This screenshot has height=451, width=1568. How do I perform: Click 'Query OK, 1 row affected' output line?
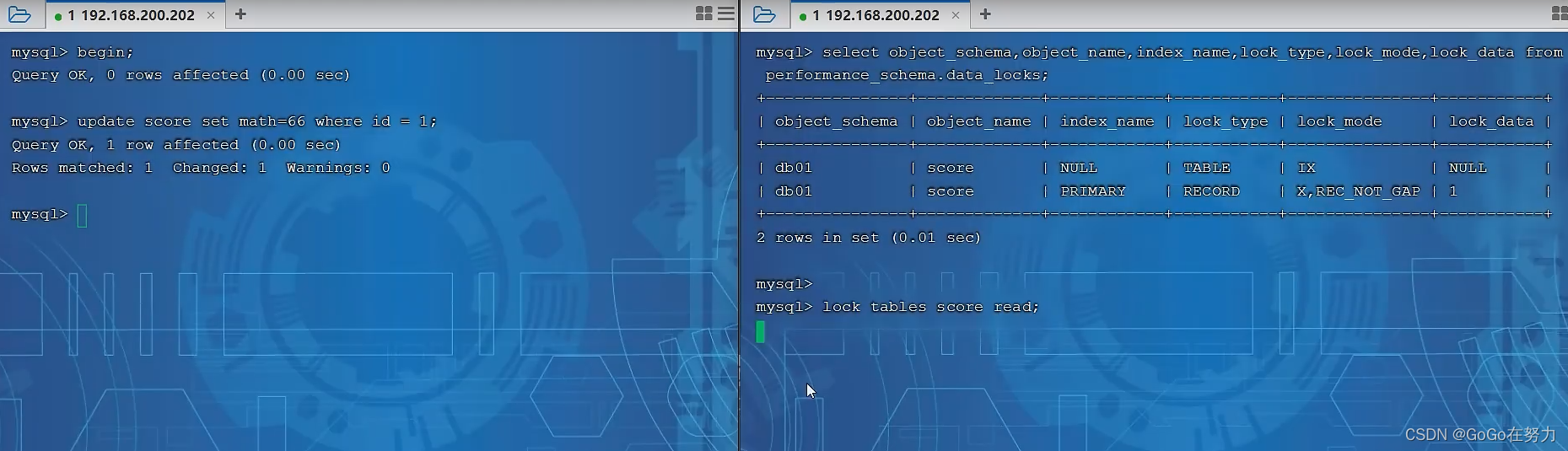point(175,145)
